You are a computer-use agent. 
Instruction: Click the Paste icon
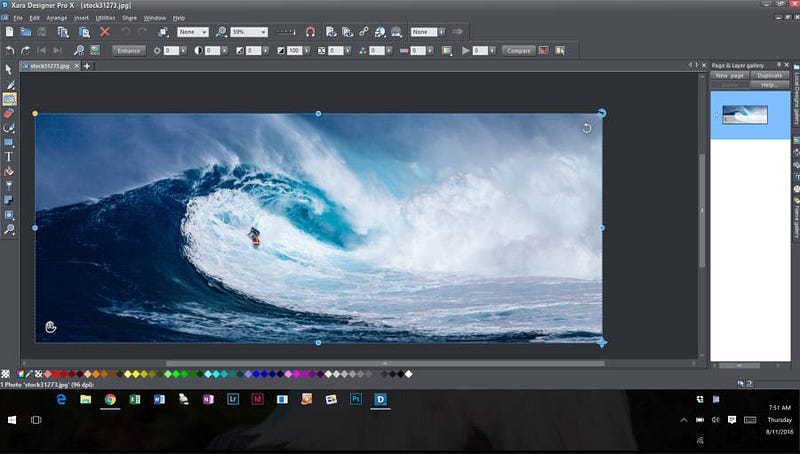(x=84, y=32)
